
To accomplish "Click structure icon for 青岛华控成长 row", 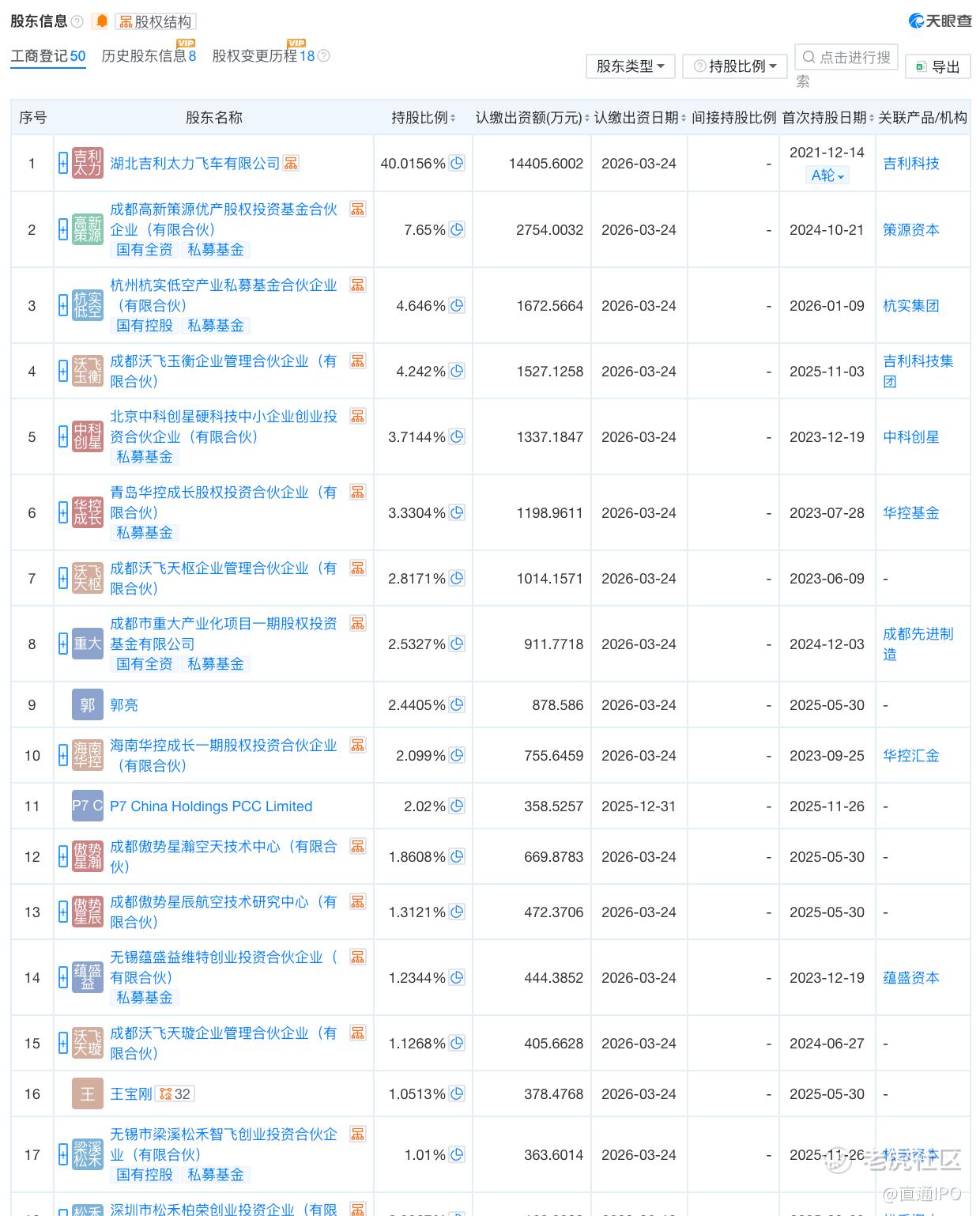I will (358, 492).
